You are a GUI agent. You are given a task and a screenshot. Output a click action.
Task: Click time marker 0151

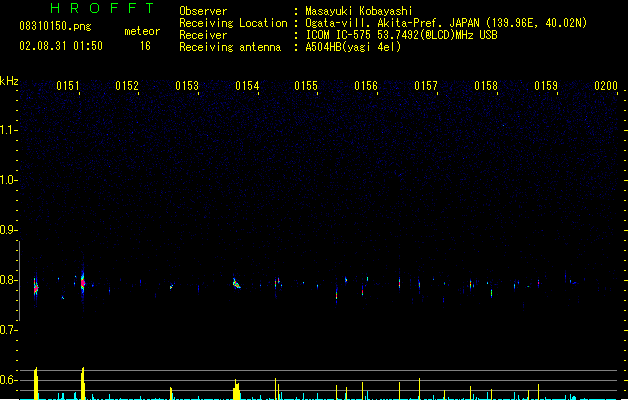(x=68, y=86)
